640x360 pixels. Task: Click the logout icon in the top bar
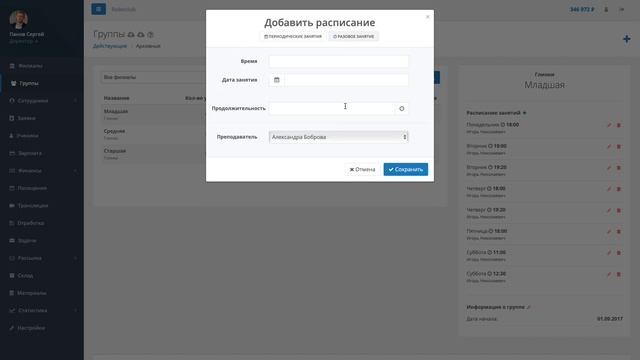coord(622,9)
